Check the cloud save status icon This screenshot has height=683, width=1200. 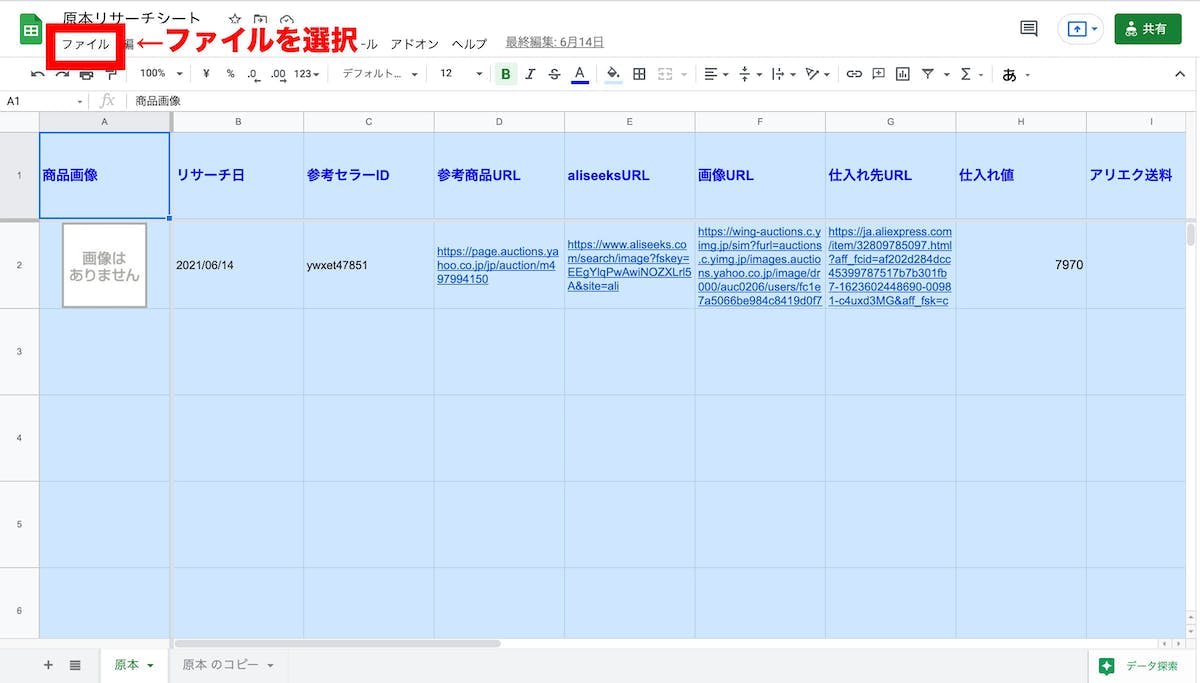tap(287, 19)
